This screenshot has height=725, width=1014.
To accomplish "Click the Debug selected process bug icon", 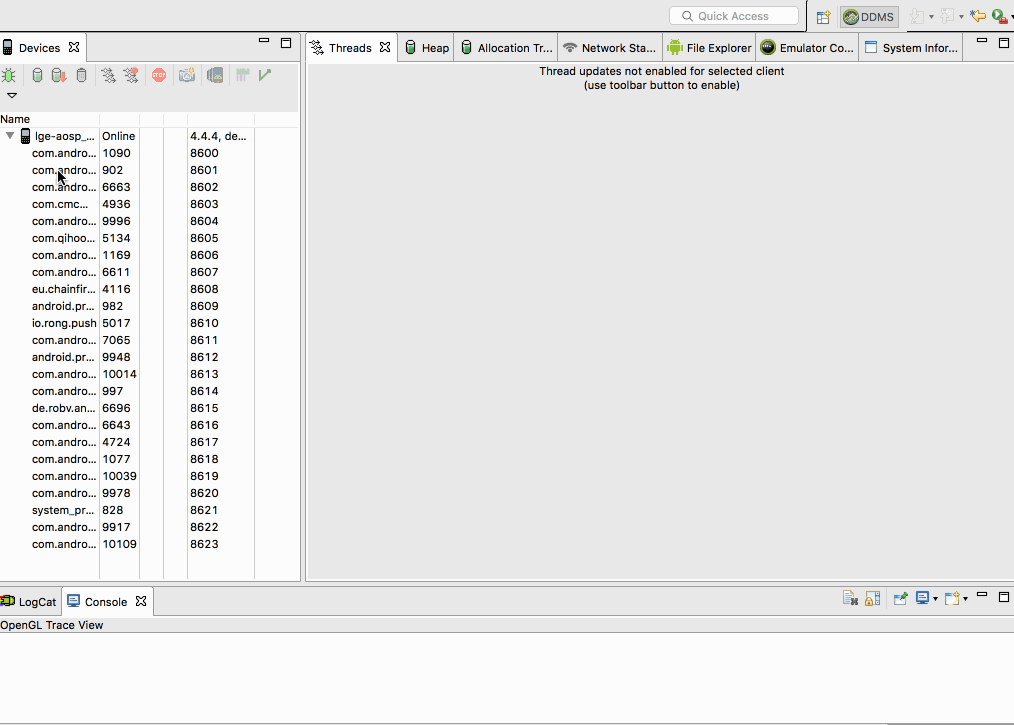I will point(9,75).
